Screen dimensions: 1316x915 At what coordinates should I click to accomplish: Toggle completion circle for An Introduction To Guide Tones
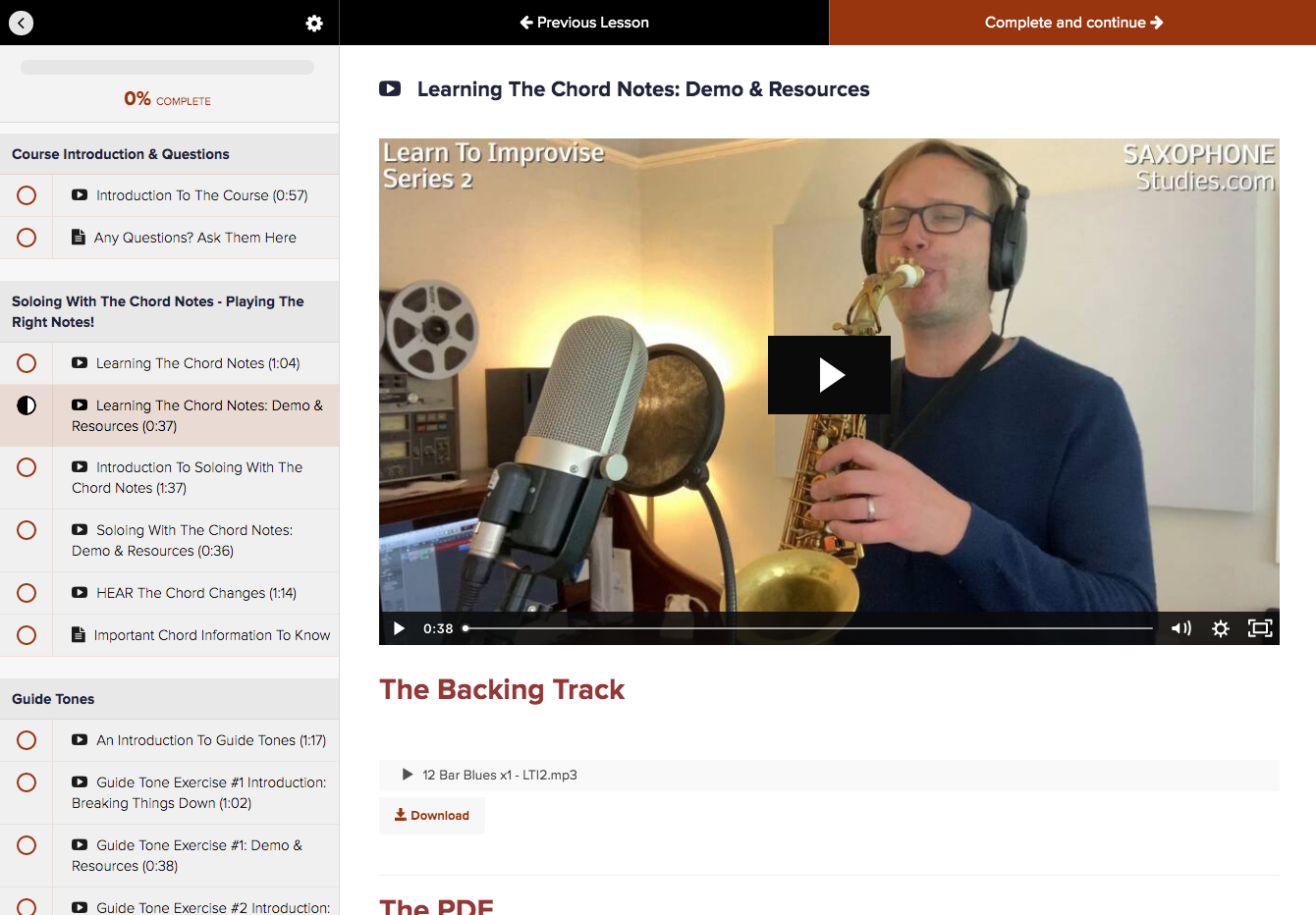(x=27, y=740)
